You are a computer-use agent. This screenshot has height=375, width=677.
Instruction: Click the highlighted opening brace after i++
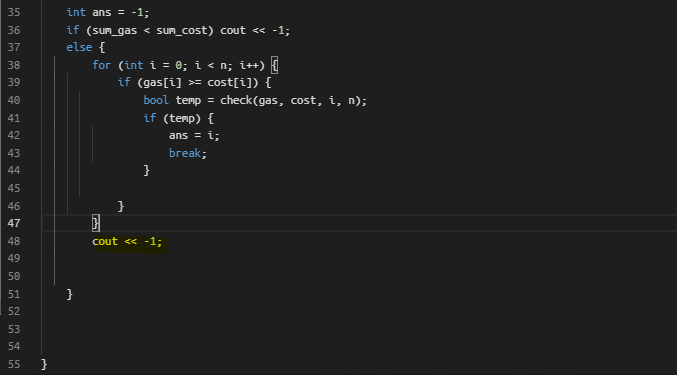[x=275, y=65]
